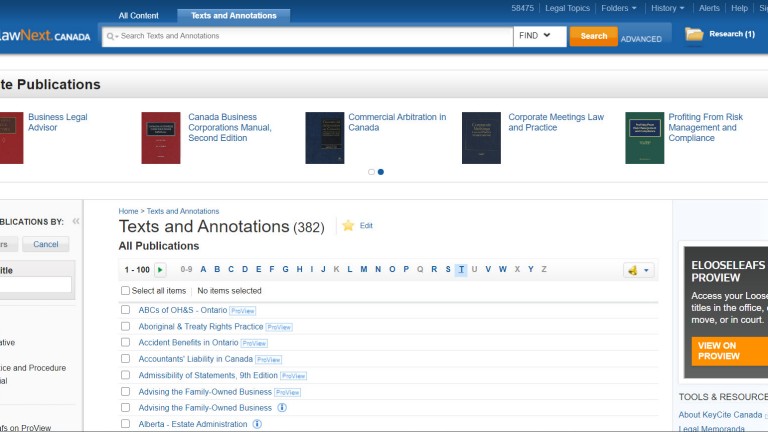768x432 pixels.
Task: Click the Cancel button in sidebar
Action: tap(46, 244)
